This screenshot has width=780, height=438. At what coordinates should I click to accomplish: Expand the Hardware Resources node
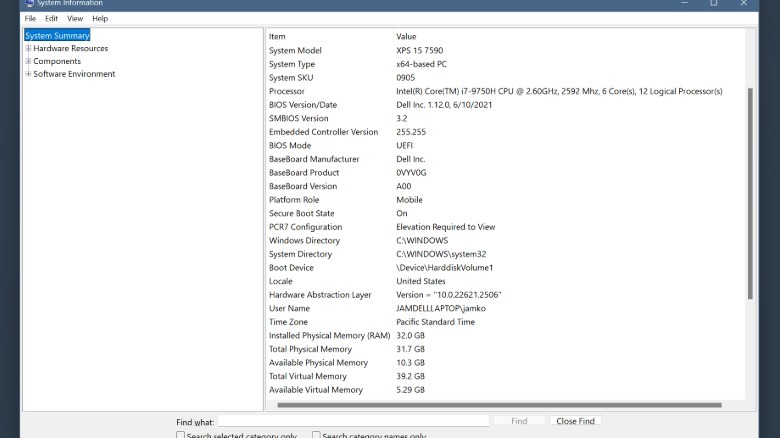(28, 48)
